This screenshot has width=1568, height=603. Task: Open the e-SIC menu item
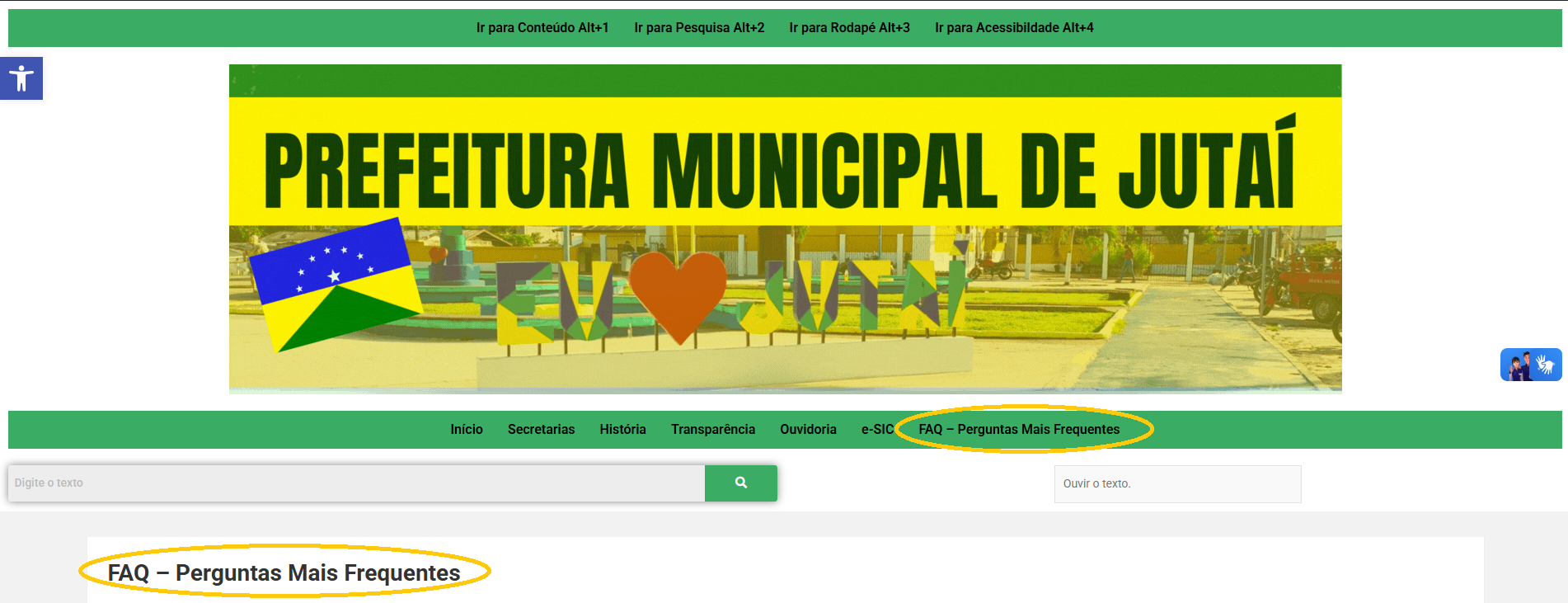coord(876,430)
